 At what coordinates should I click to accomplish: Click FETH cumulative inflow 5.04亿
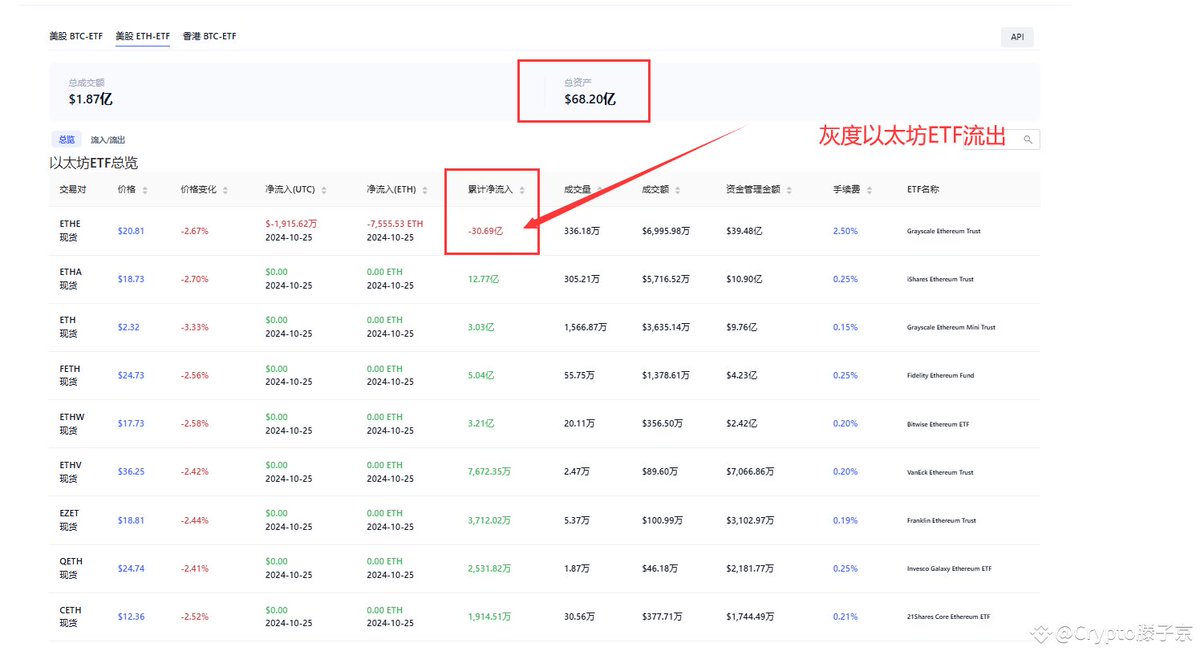click(x=481, y=375)
